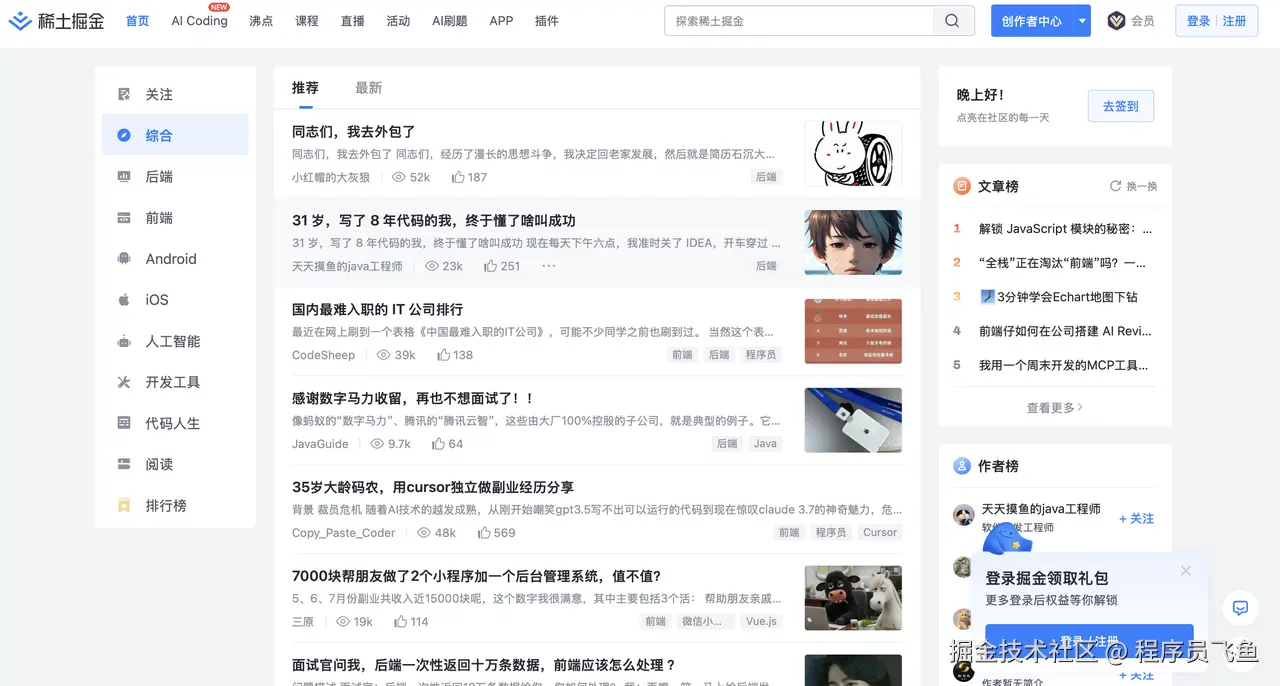The image size is (1280, 686).
Task: Open ranked article 3分钟学会Echart地图下钻
Action: pyautogui.click(x=1058, y=297)
